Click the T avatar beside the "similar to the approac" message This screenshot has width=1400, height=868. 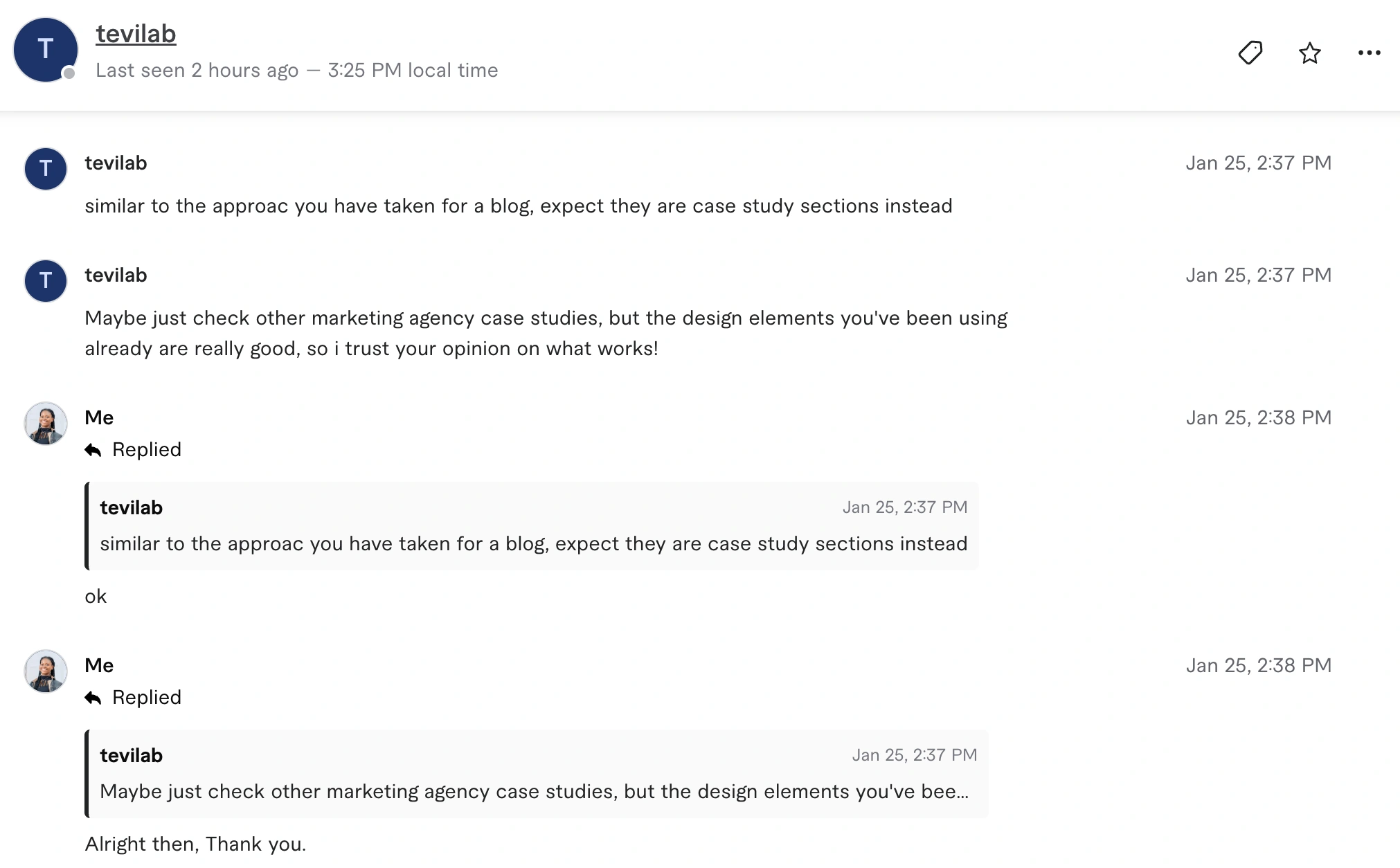pyautogui.click(x=46, y=169)
